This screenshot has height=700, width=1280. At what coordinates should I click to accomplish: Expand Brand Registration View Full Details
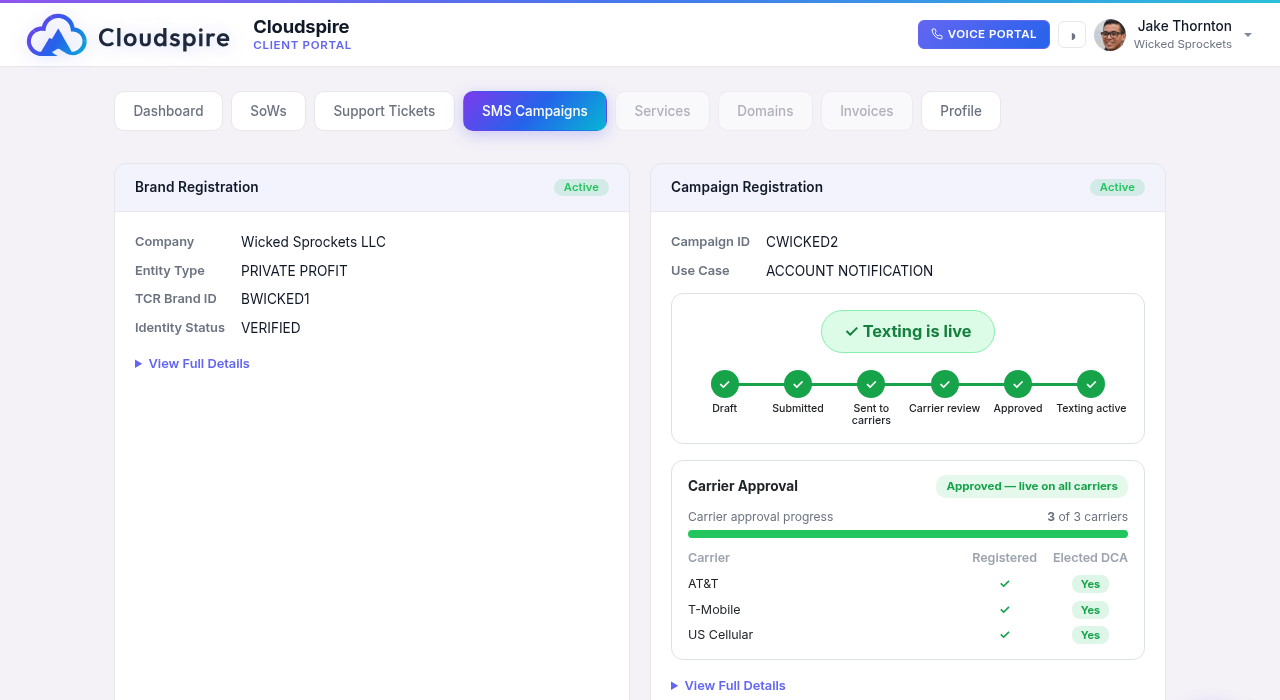coord(192,364)
